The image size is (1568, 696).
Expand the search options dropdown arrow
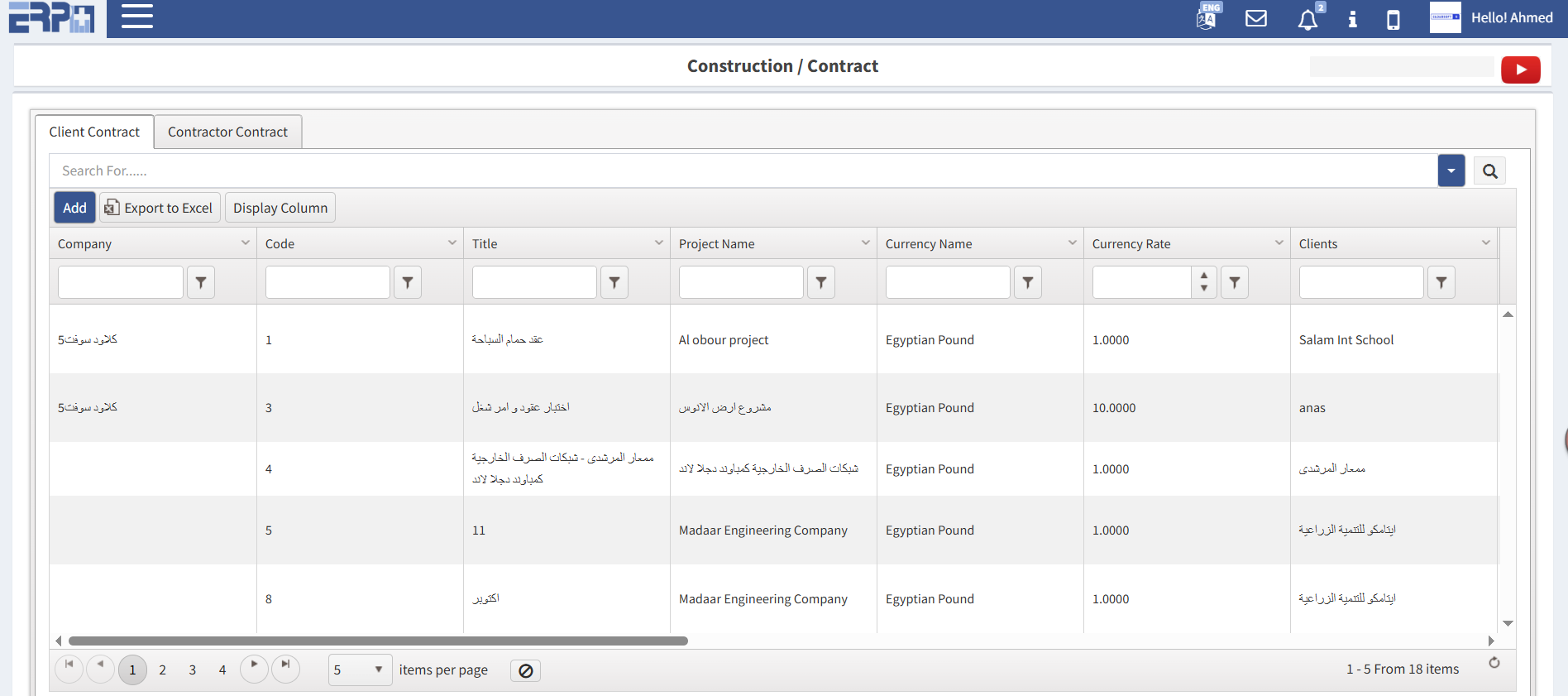pos(1451,171)
